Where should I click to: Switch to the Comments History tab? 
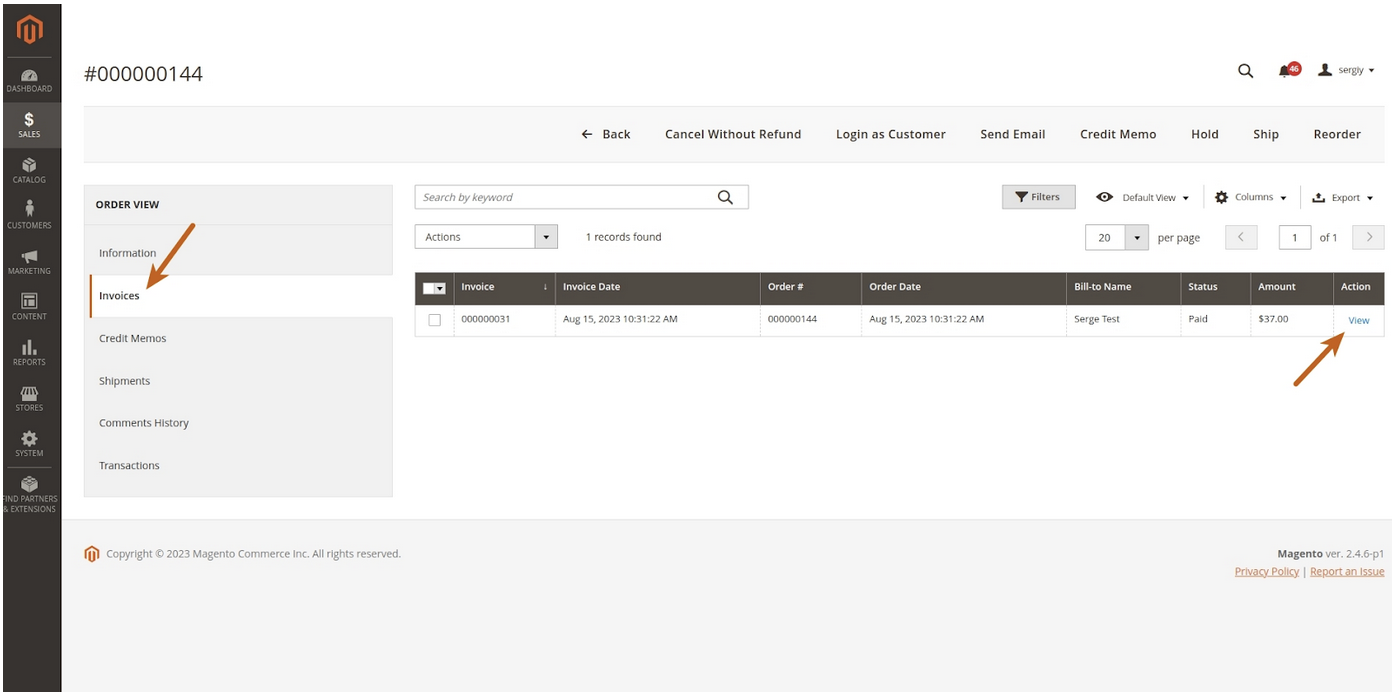coord(238,423)
